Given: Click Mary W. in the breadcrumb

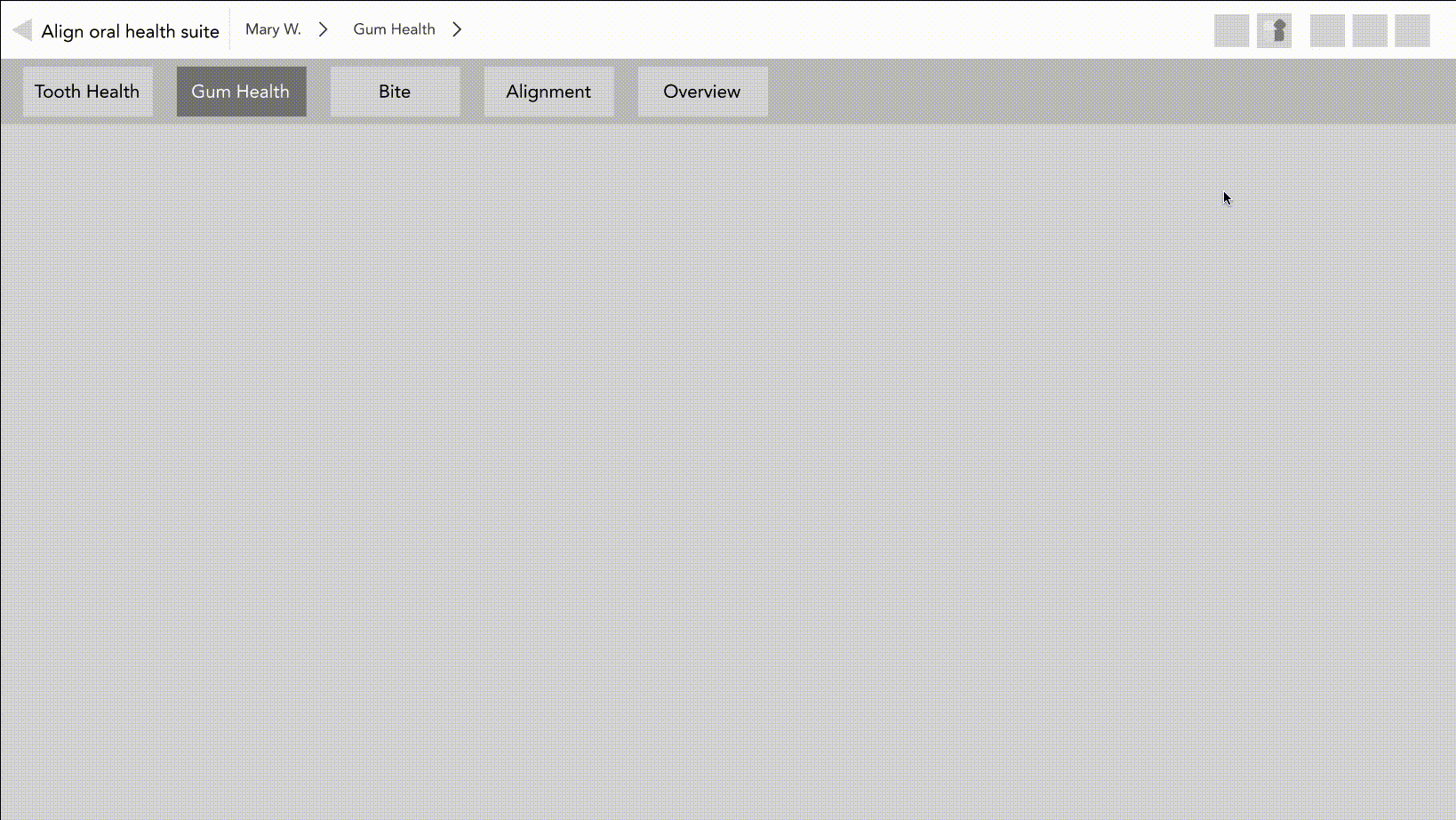Looking at the screenshot, I should coord(273,29).
